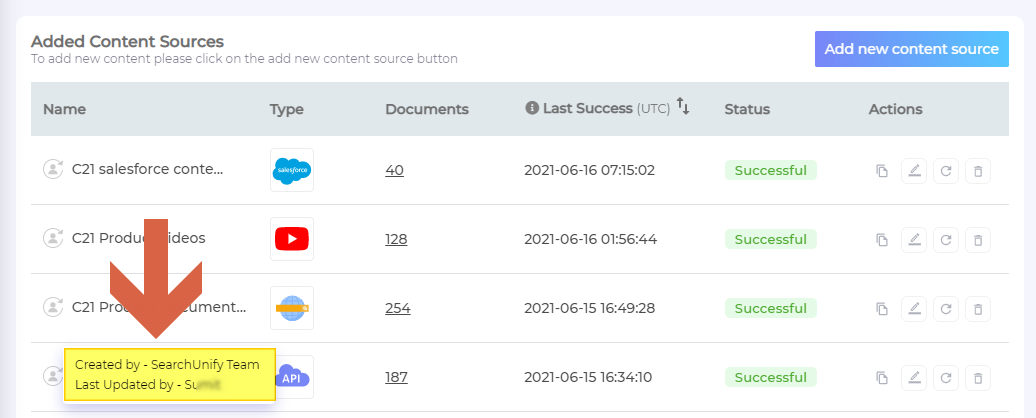Image resolution: width=1036 pixels, height=418 pixels.
Task: Edit the source with 187 documents
Action: coord(913,377)
